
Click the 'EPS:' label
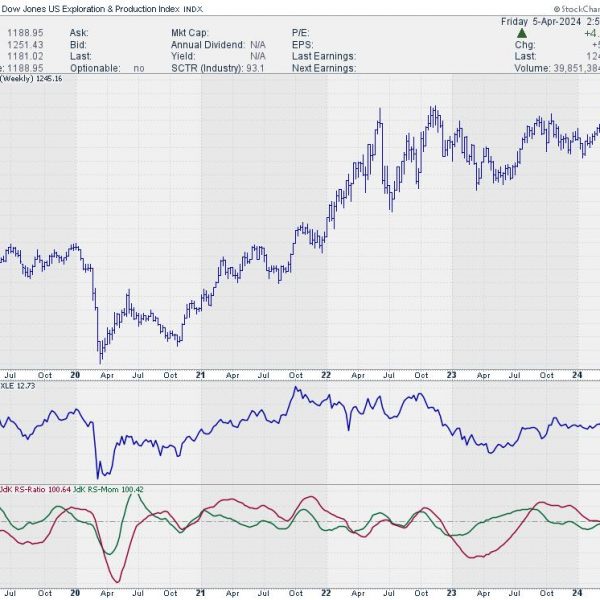302,45
